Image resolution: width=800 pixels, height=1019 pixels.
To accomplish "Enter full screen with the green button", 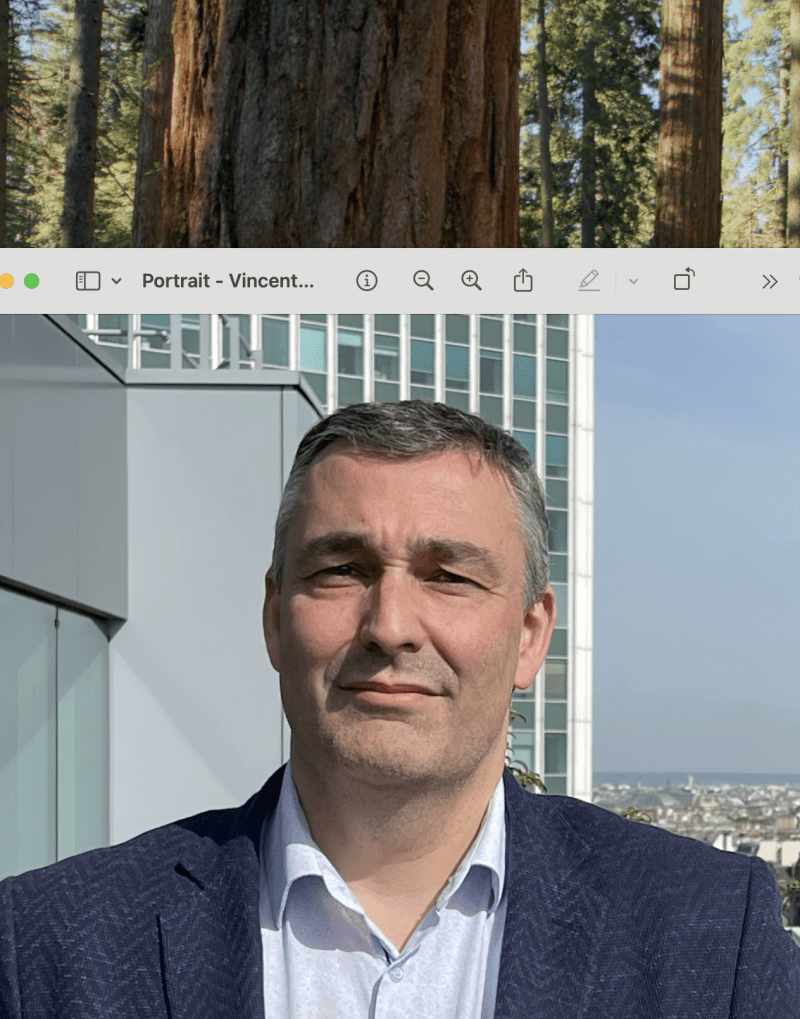I will tap(32, 281).
